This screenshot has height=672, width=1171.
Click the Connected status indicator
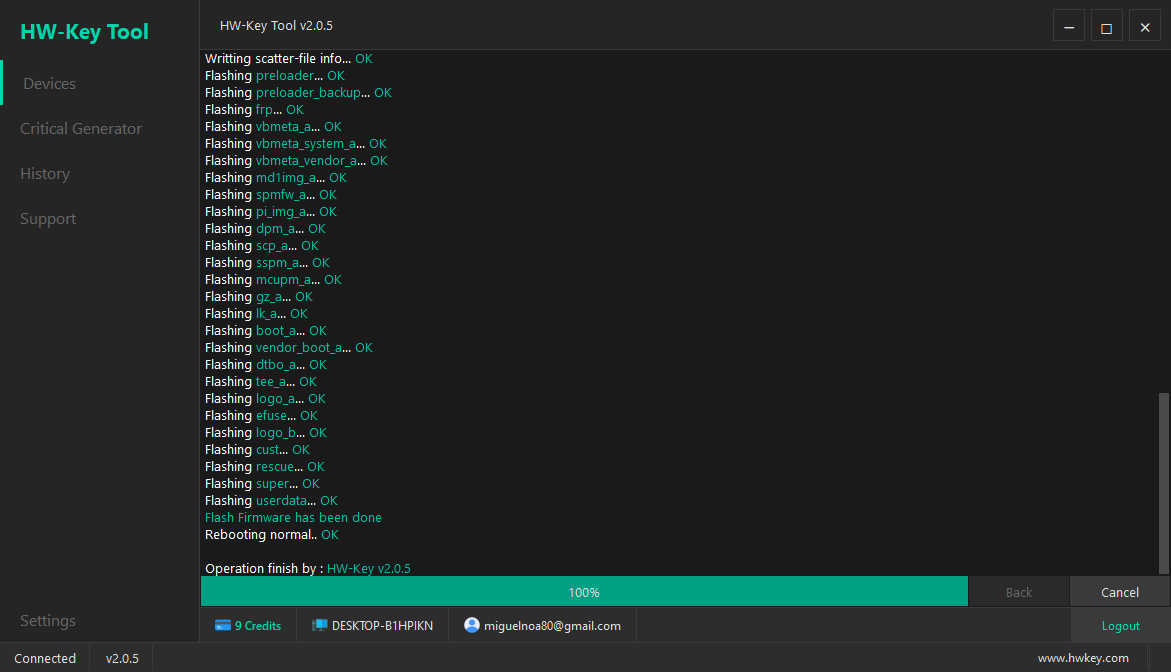(x=44, y=658)
